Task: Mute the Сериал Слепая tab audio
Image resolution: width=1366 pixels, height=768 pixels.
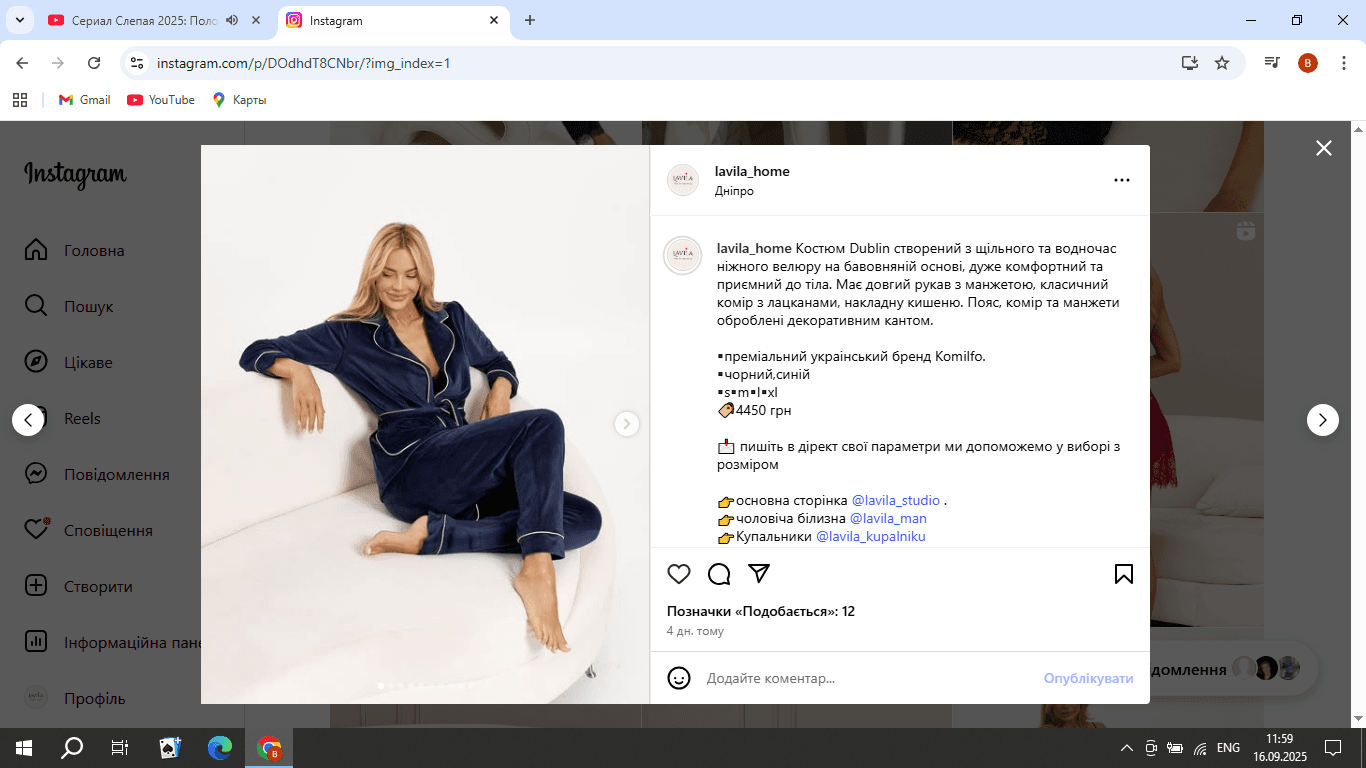Action: click(x=232, y=20)
